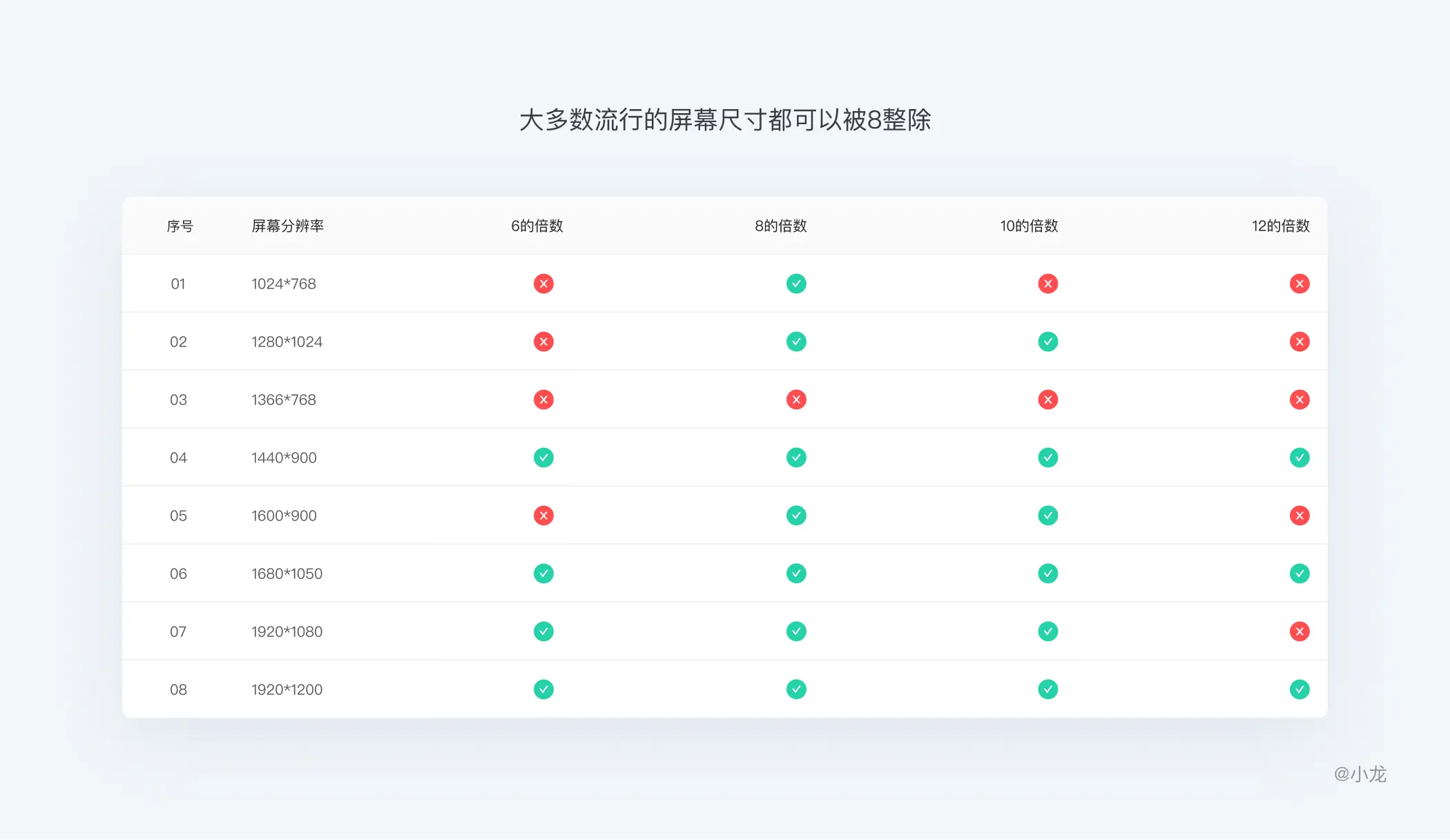Click the 序号 column header label
This screenshot has height=840, width=1450.
coord(177,225)
